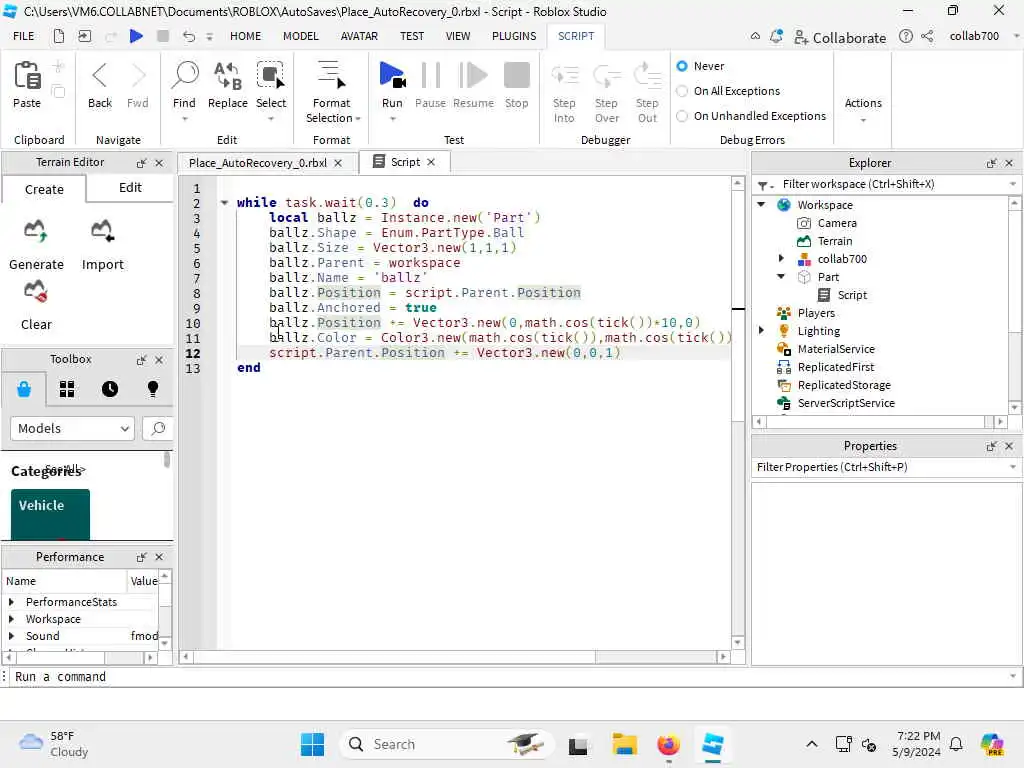The width and height of the screenshot is (1024, 768).
Task: Select the Script item in Explorer
Action: (x=852, y=295)
